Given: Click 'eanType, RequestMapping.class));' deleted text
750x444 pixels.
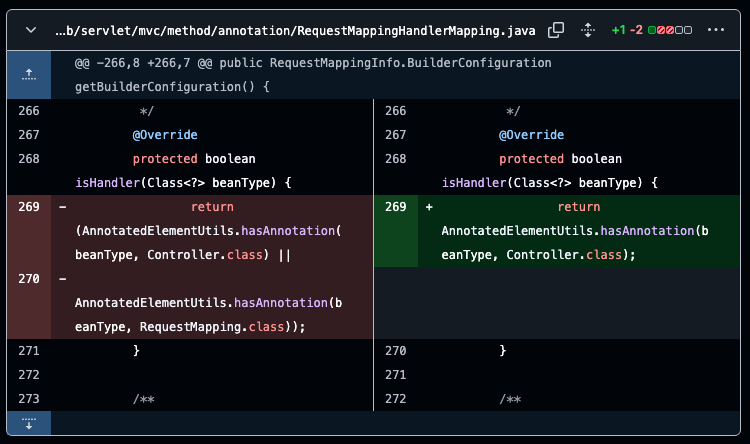Looking at the screenshot, I should (x=190, y=327).
